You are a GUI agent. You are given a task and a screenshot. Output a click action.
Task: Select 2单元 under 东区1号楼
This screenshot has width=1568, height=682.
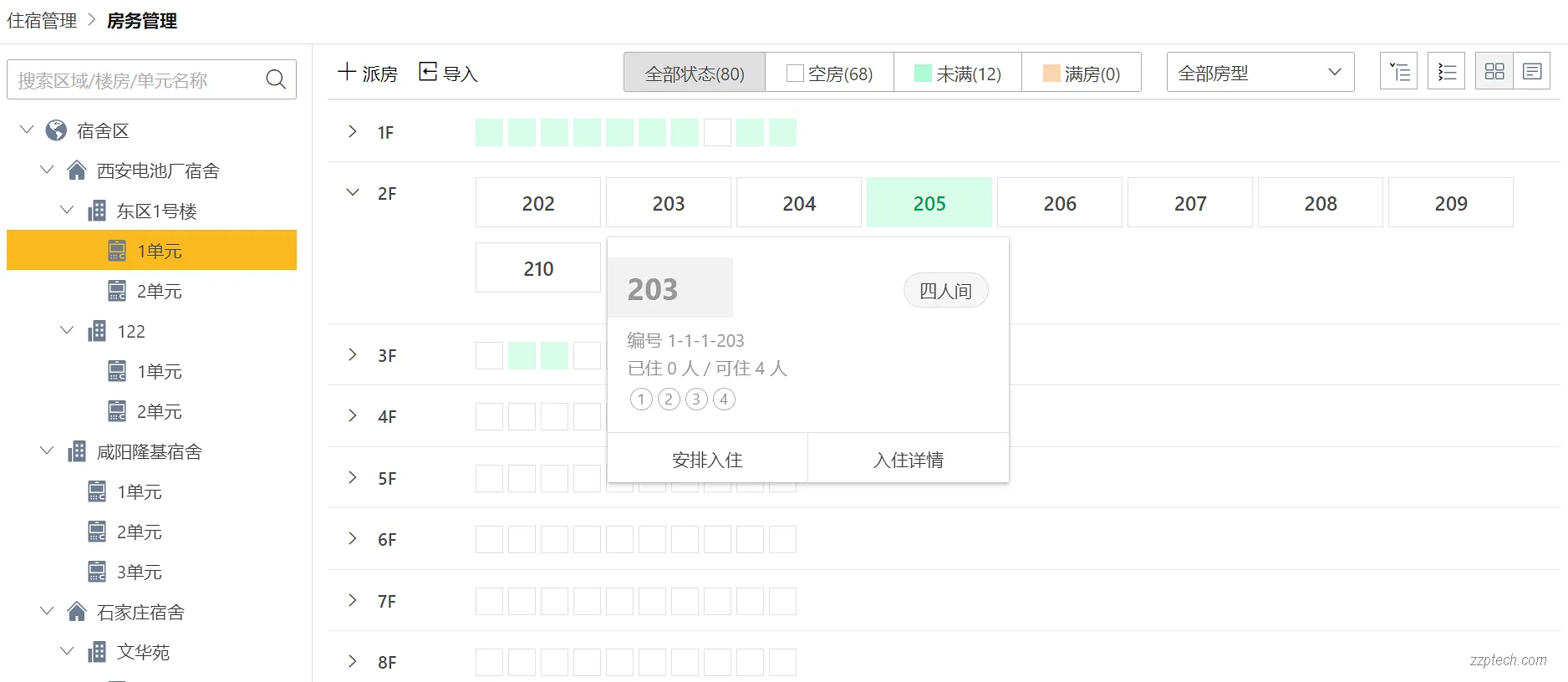pos(159,291)
